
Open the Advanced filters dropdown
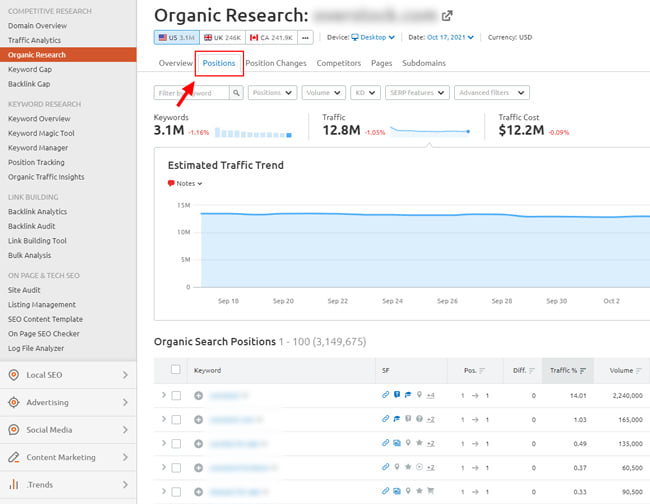(x=492, y=93)
